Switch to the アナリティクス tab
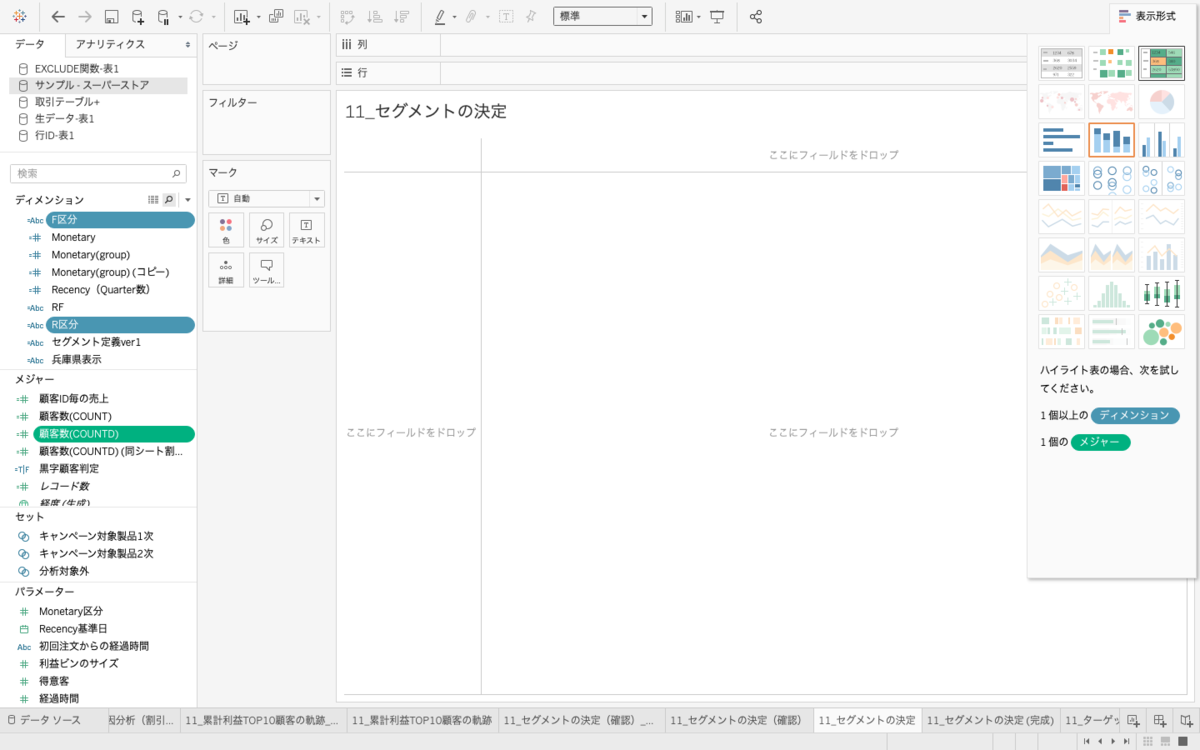Image resolution: width=1200 pixels, height=750 pixels. pyautogui.click(x=110, y=45)
